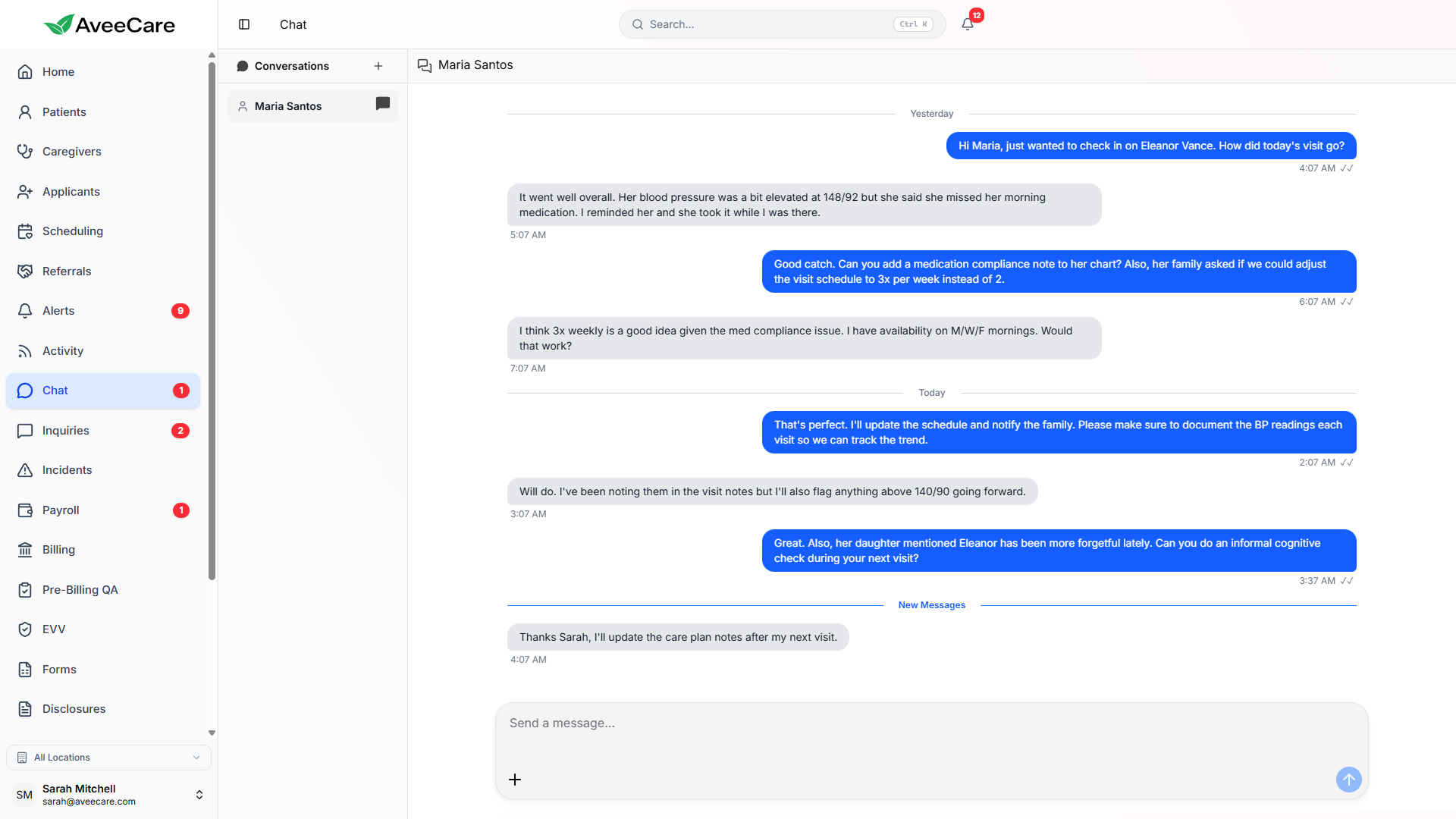Click the Payroll icon in sidebar
The image size is (1456, 819).
[25, 510]
